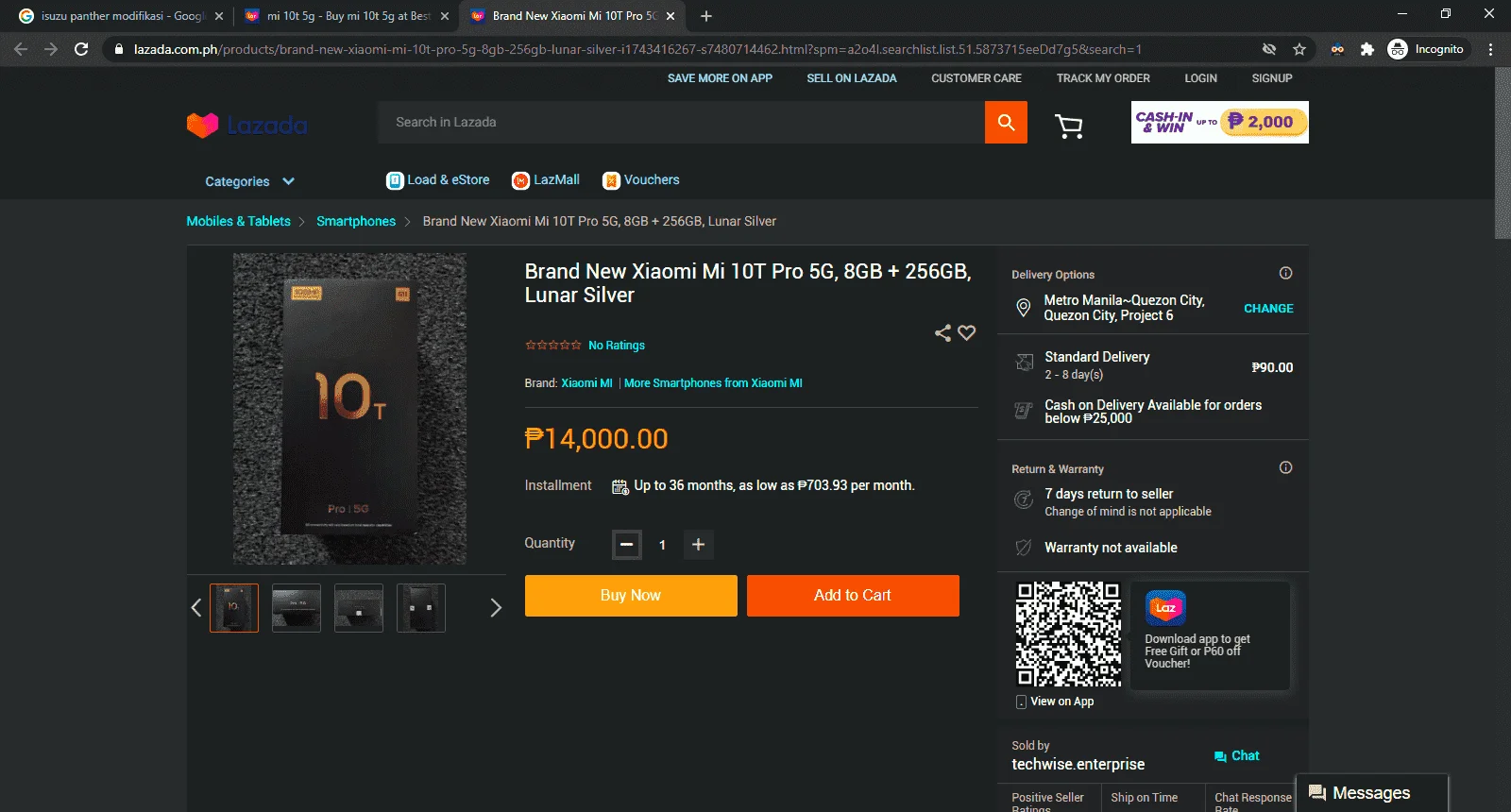Click CHANGE delivery location

1268,309
